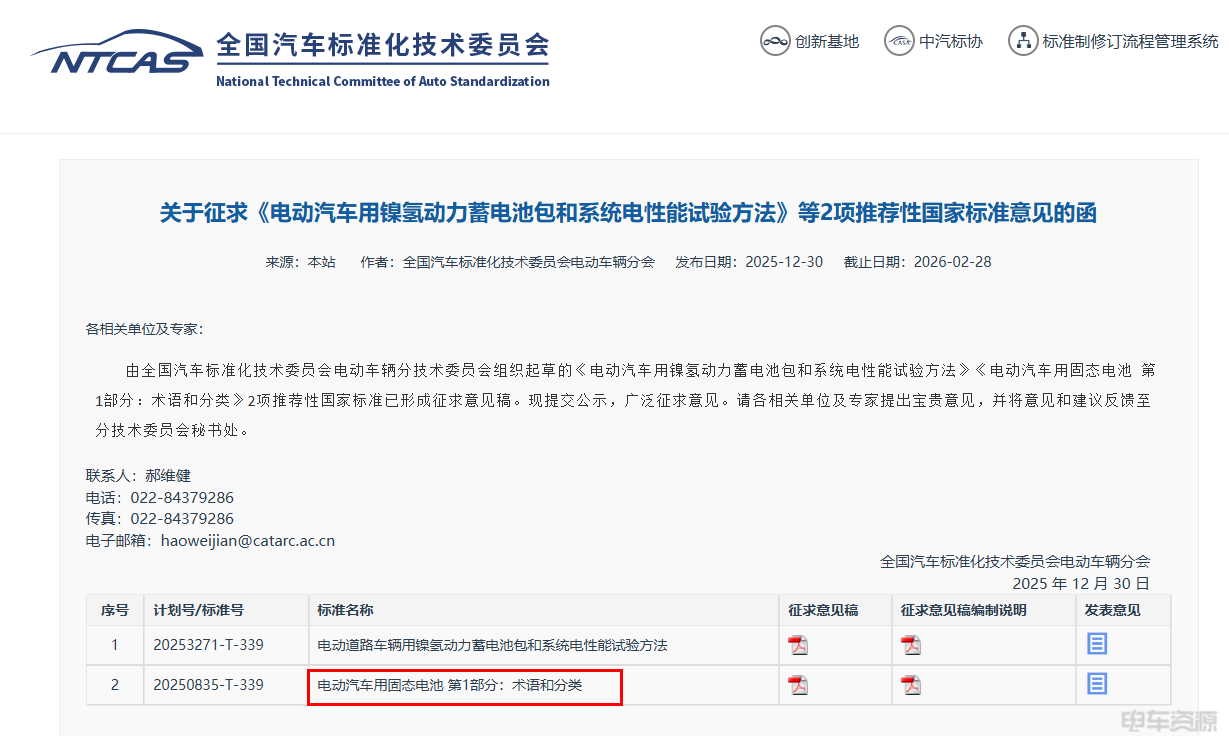Open the 创新基地 text link

[827, 42]
